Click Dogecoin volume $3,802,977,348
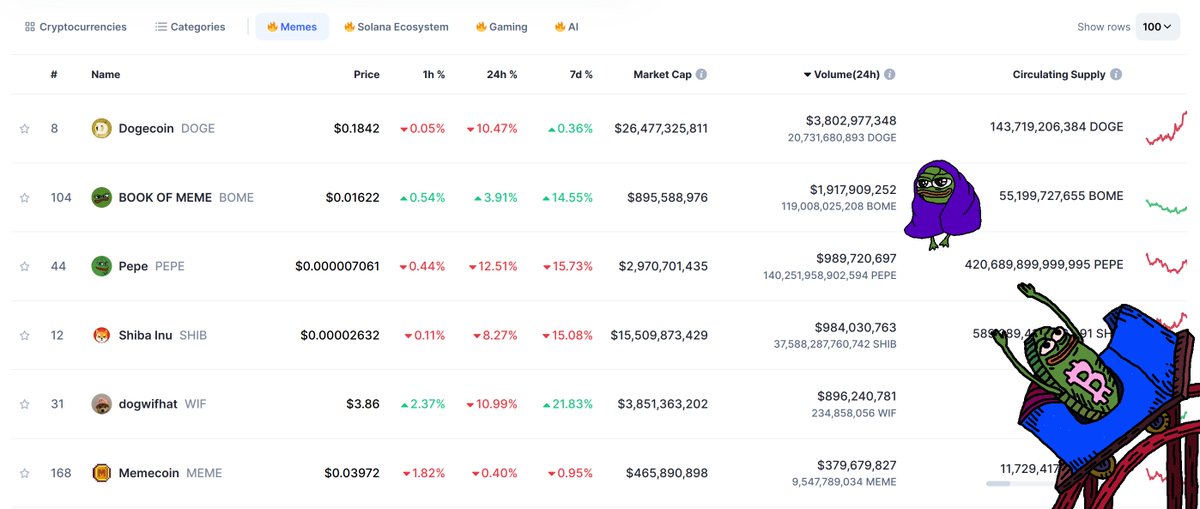 850,121
